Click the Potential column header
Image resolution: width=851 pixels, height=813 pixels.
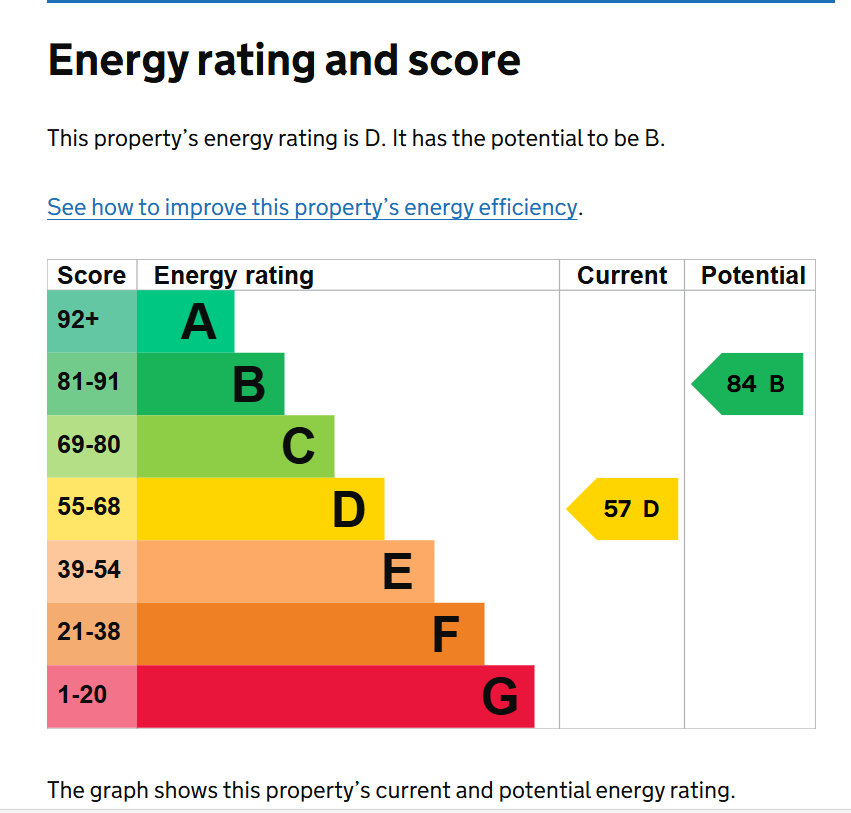point(752,276)
